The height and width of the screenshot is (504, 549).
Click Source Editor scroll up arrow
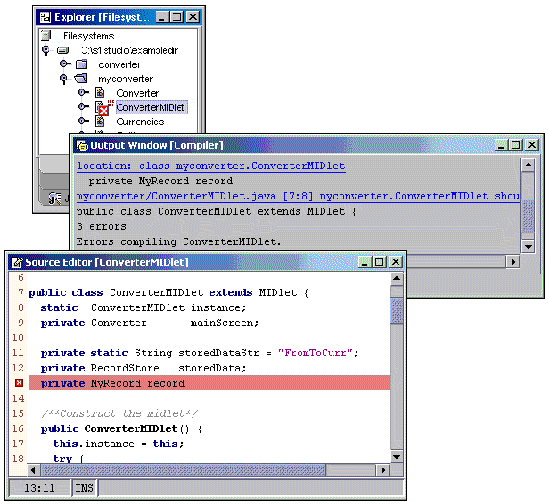coord(396,279)
